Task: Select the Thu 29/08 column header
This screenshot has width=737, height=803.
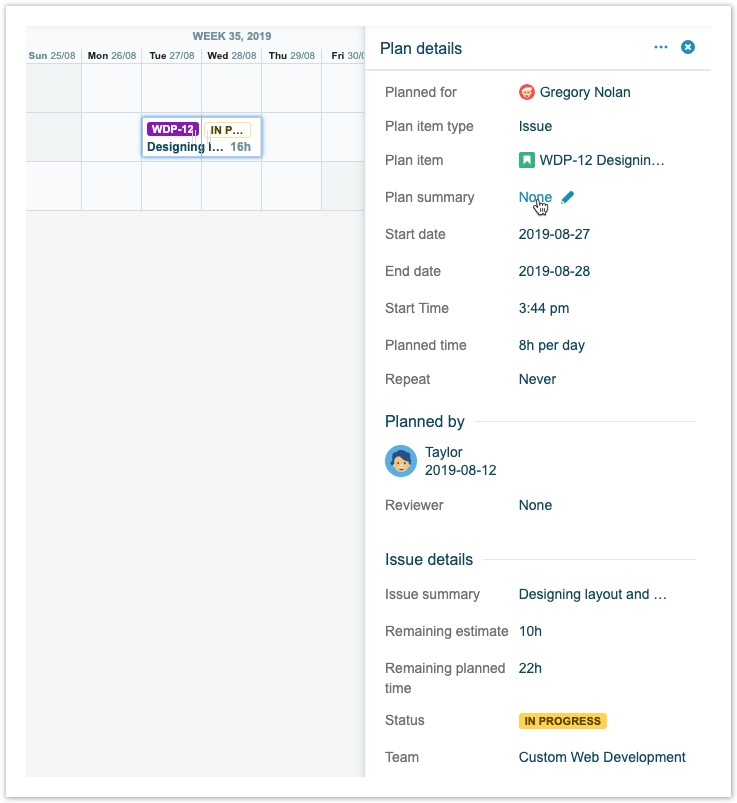Action: [x=291, y=56]
